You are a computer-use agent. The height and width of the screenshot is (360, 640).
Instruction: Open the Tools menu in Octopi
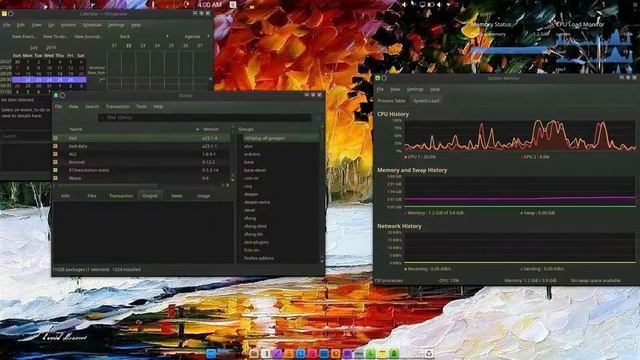point(141,107)
